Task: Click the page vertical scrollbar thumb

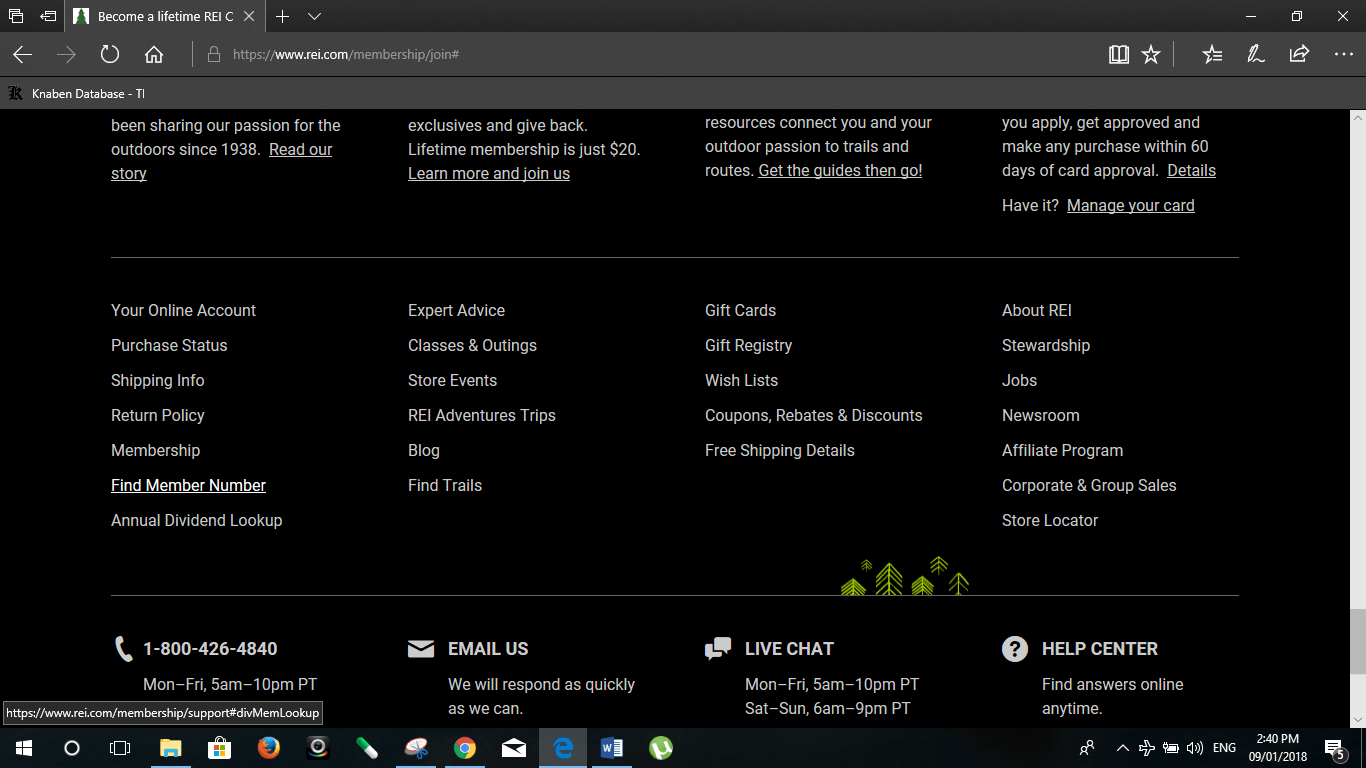Action: [x=1357, y=641]
